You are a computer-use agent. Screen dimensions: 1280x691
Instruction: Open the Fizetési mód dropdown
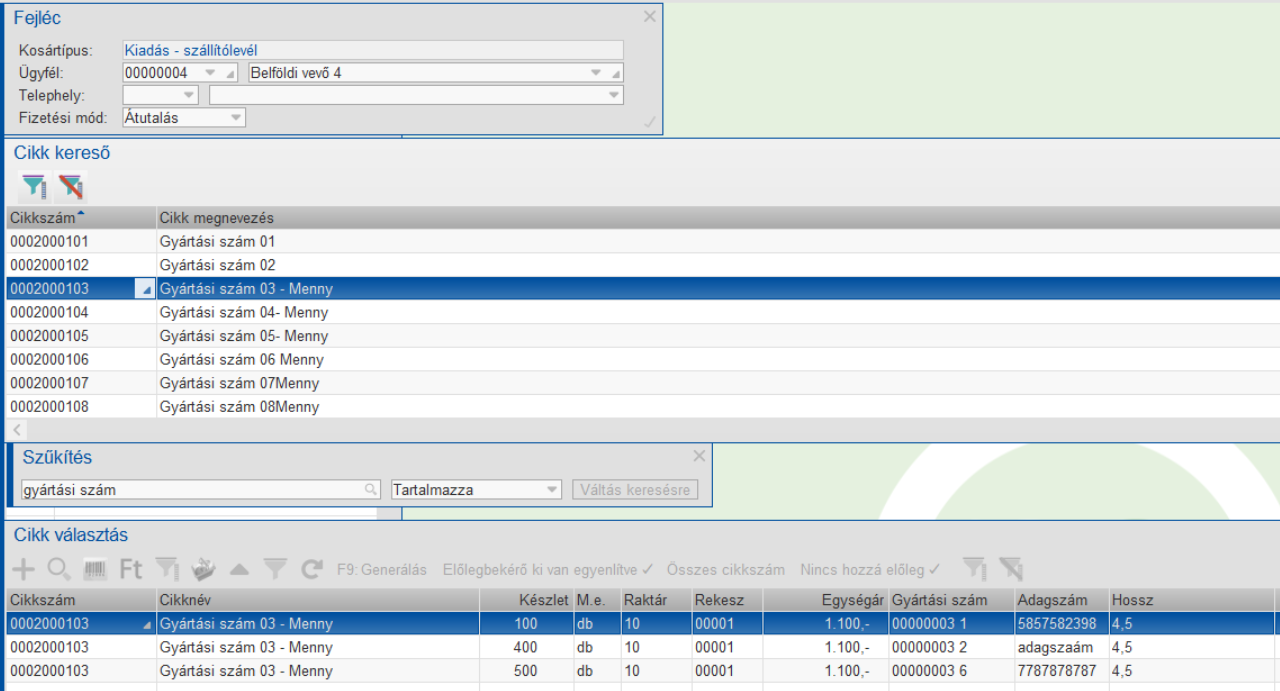[236, 118]
